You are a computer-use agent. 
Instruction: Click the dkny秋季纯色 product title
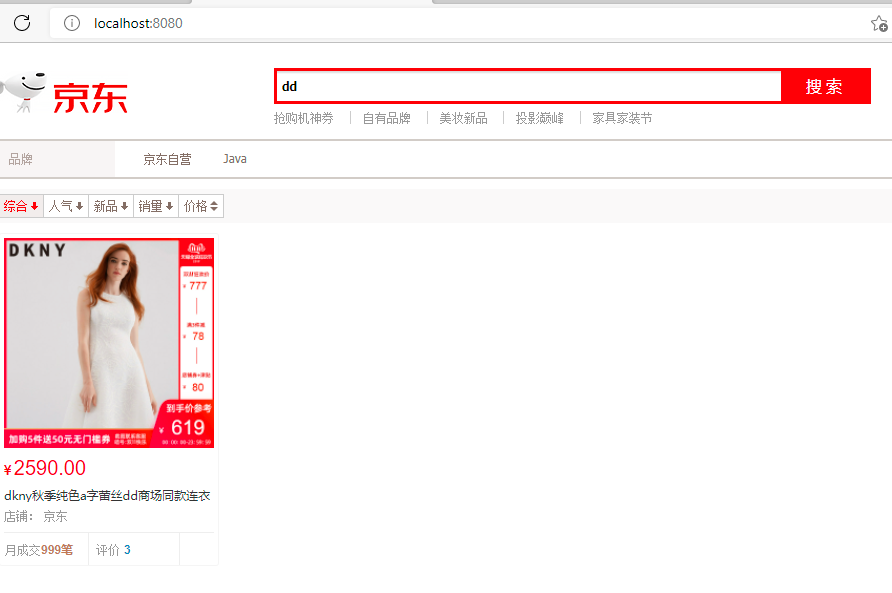coord(107,495)
